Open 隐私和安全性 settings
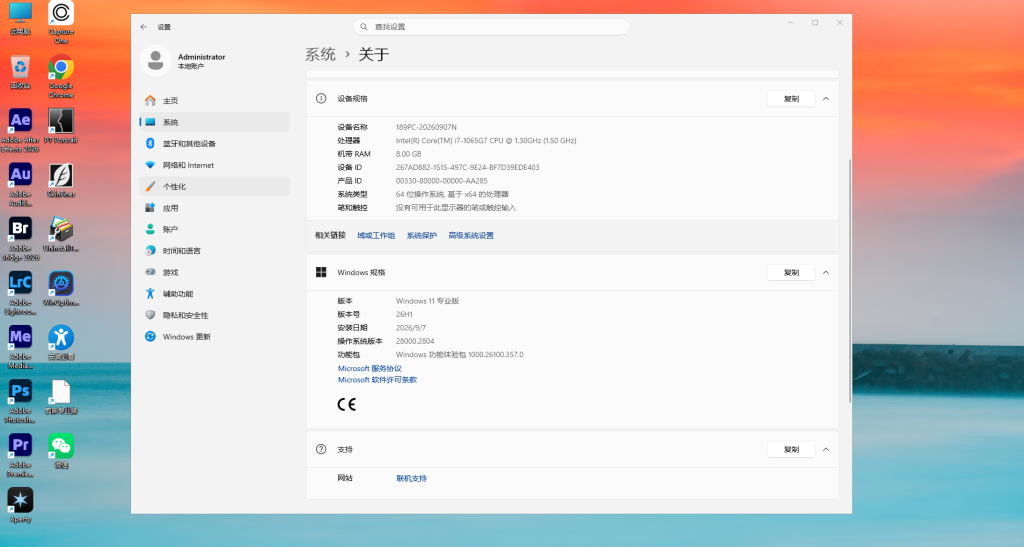The width and height of the screenshot is (1024, 547). point(214,315)
